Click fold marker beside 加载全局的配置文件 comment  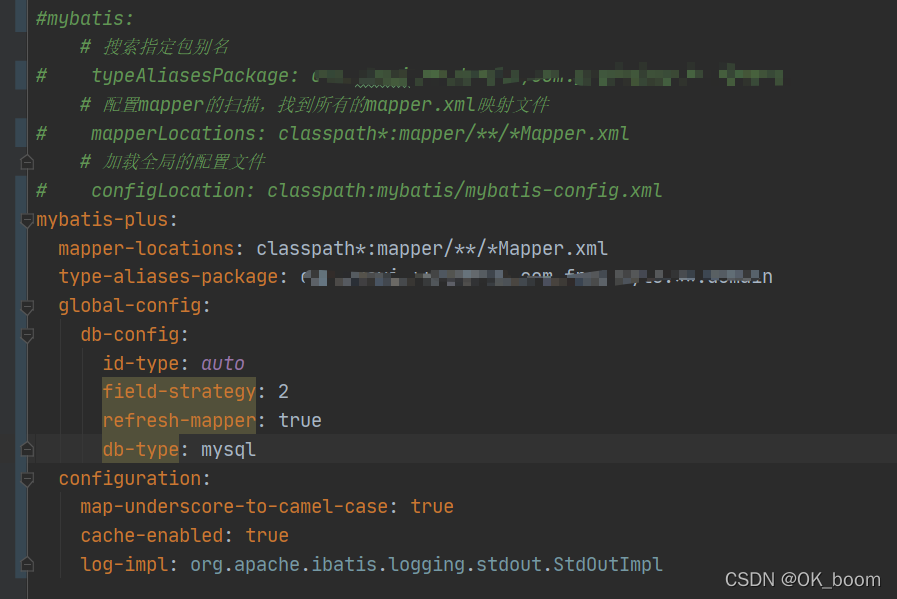point(27,162)
